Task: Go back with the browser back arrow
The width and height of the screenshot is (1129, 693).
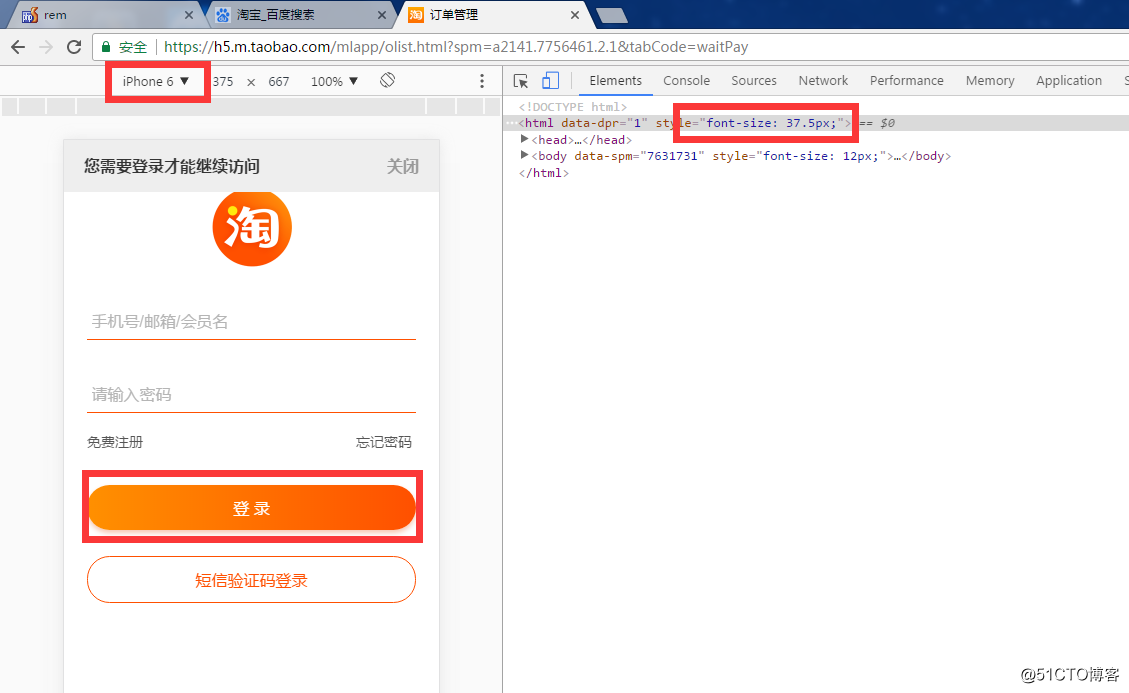Action: tap(18, 47)
